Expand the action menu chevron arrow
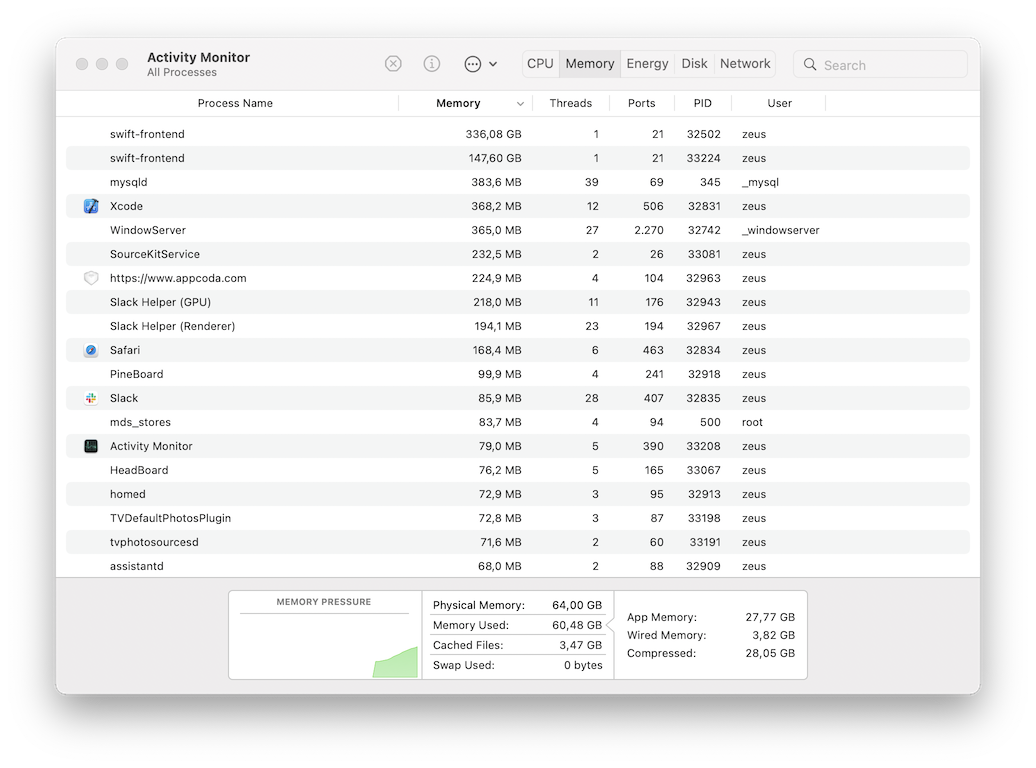 (x=493, y=64)
